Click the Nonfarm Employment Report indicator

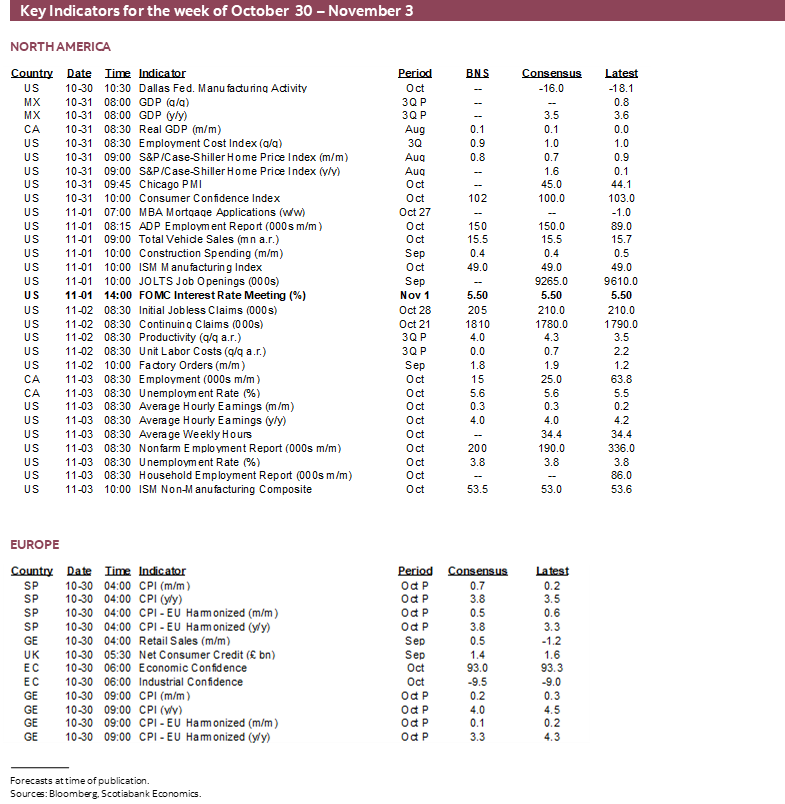(x=240, y=448)
